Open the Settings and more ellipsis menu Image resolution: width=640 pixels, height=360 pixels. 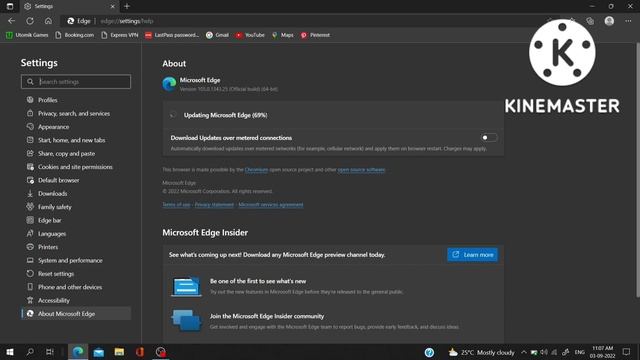(x=628, y=21)
